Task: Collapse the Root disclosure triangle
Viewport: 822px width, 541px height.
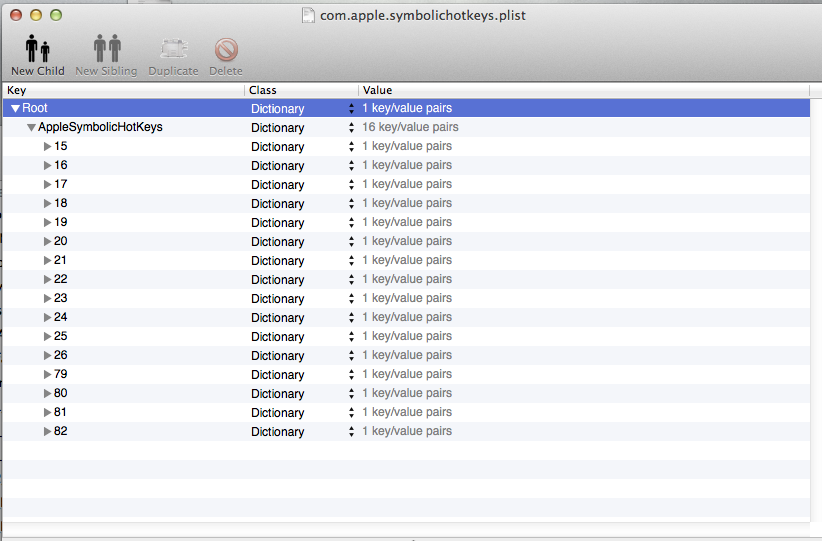Action: (x=16, y=109)
